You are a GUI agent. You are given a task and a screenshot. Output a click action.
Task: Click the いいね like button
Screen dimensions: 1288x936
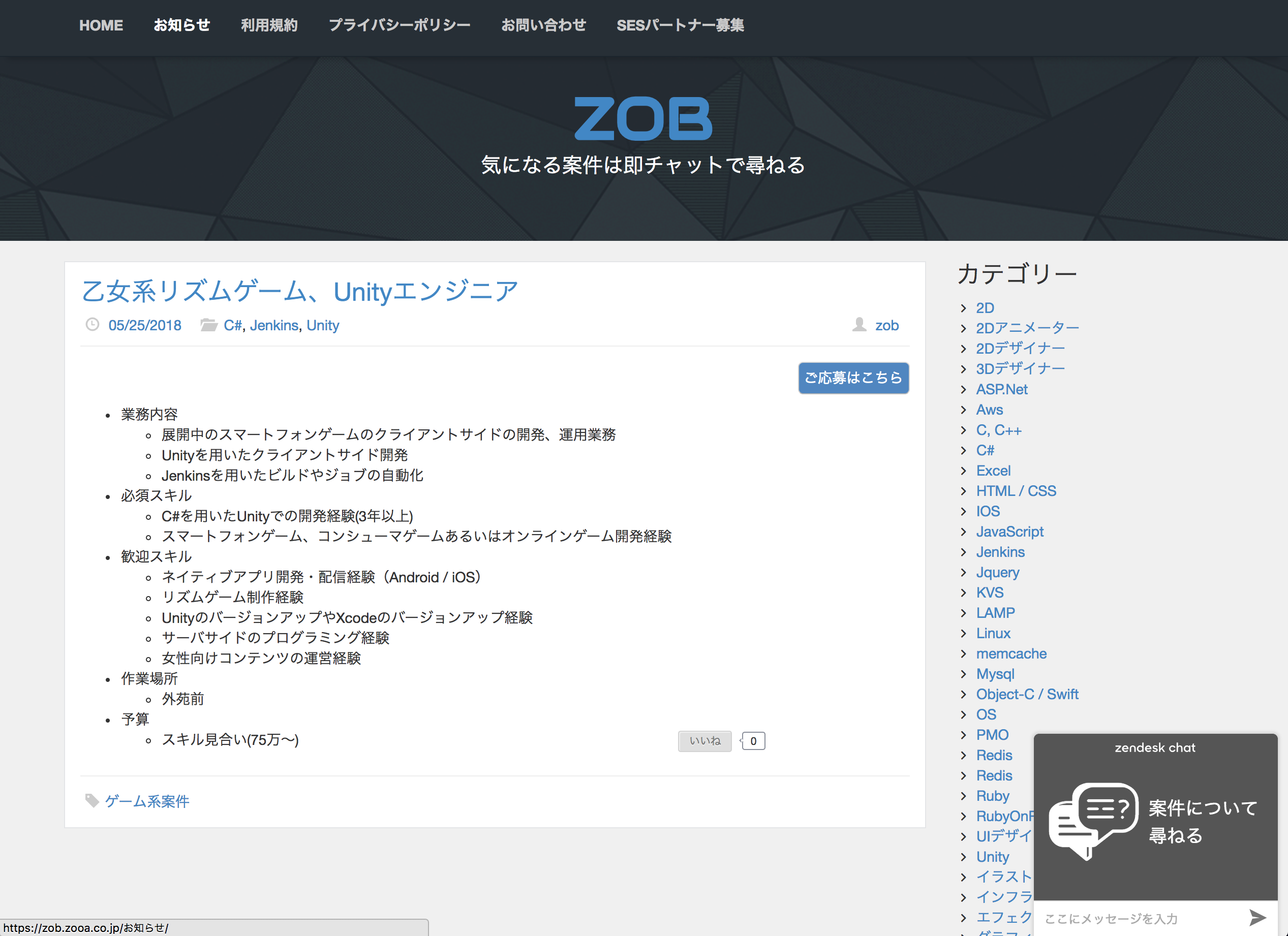pos(705,741)
